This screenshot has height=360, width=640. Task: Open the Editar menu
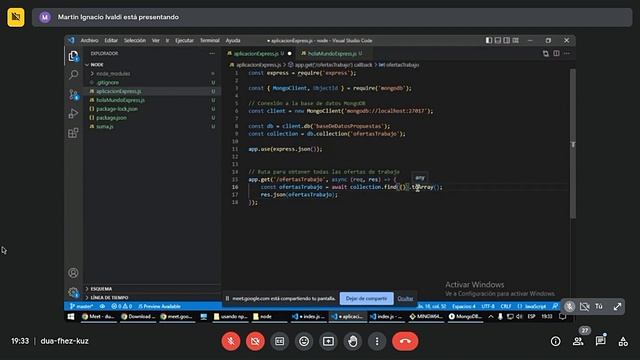[x=111, y=40]
